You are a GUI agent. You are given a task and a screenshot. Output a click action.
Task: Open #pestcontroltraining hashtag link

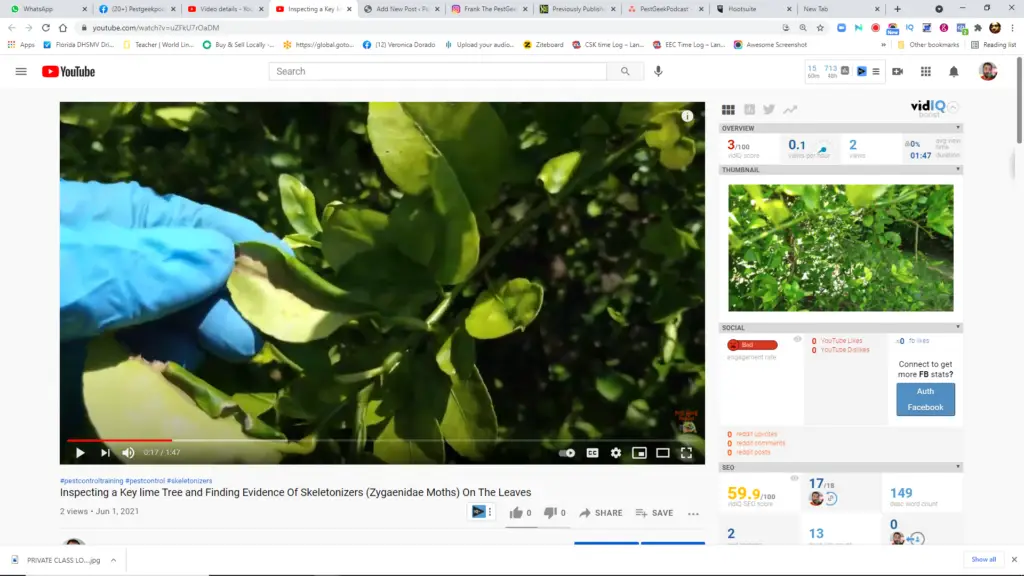pyautogui.click(x=91, y=481)
